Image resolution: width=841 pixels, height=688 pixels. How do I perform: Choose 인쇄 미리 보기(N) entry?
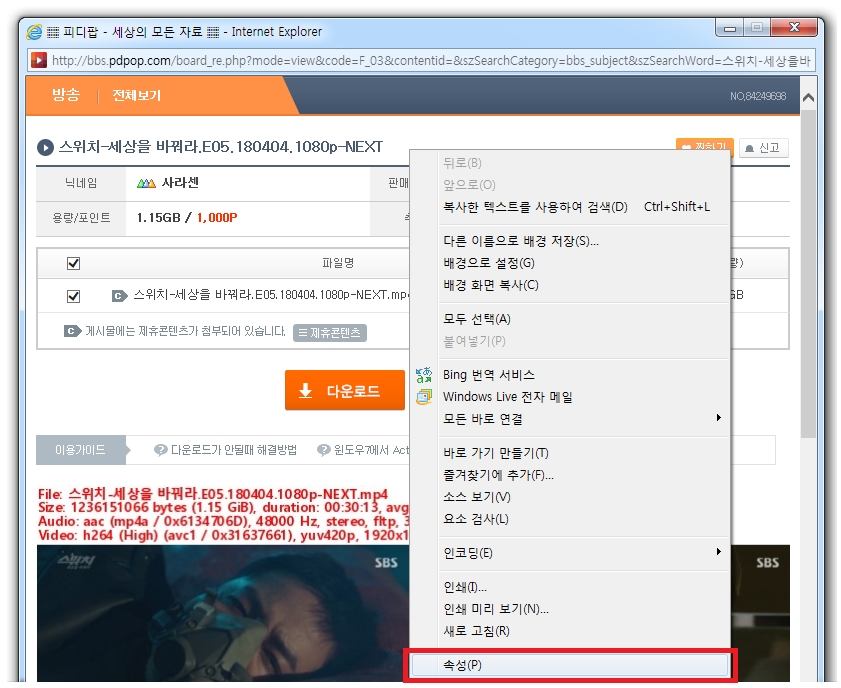(x=584, y=609)
